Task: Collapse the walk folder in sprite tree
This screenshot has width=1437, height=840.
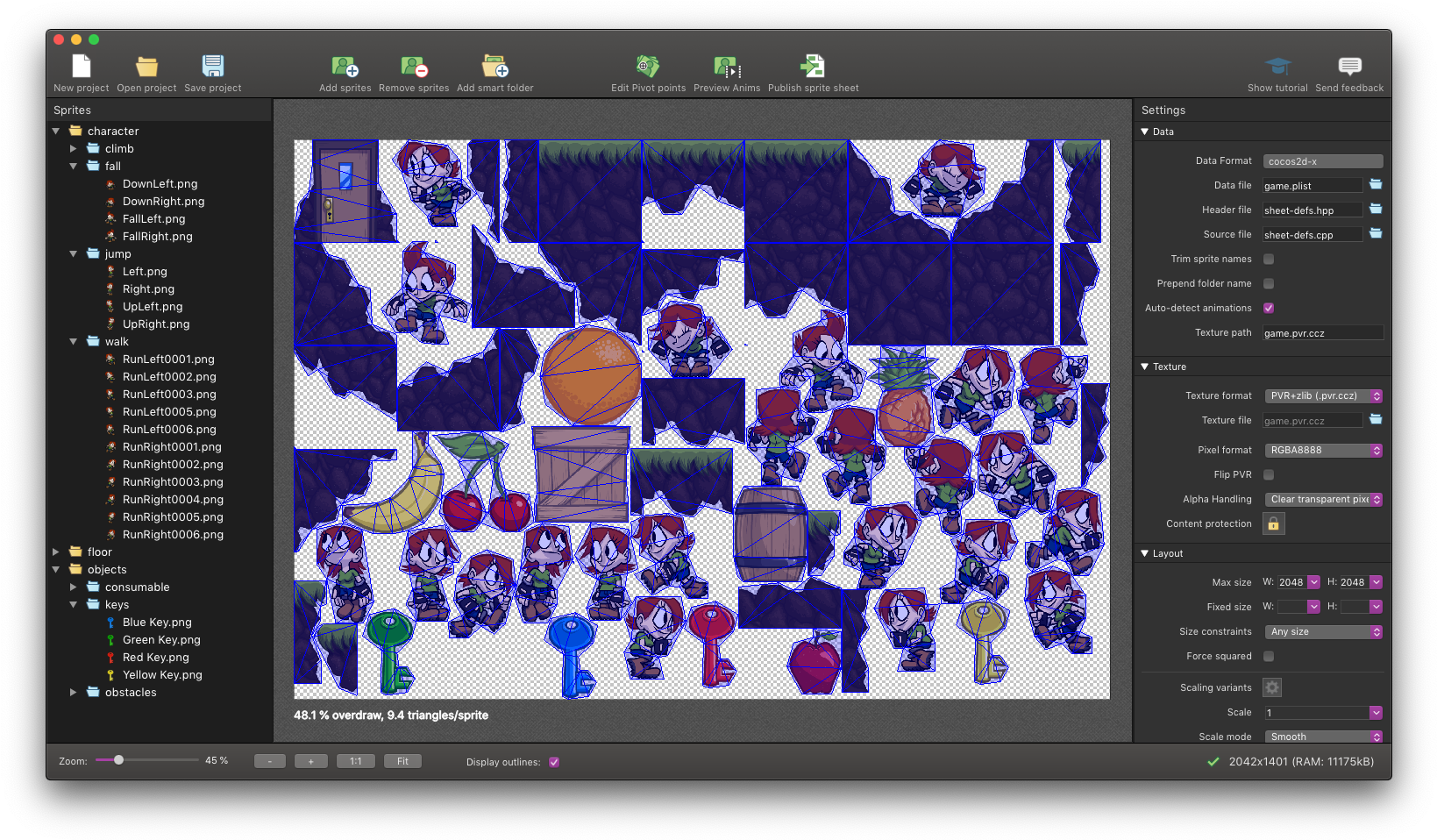Action: click(x=75, y=341)
